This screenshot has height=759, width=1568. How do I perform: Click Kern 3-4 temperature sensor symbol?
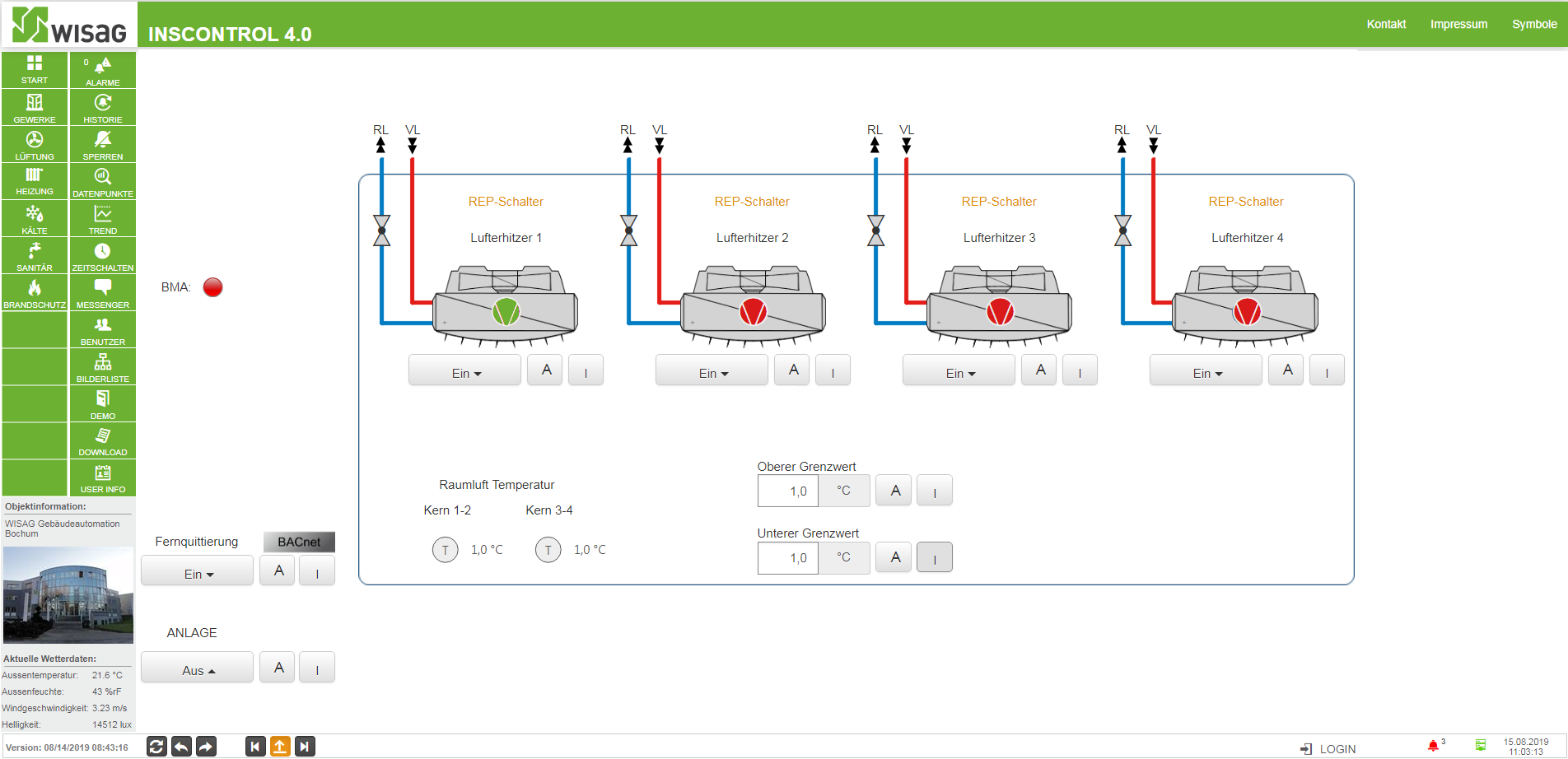click(x=548, y=549)
